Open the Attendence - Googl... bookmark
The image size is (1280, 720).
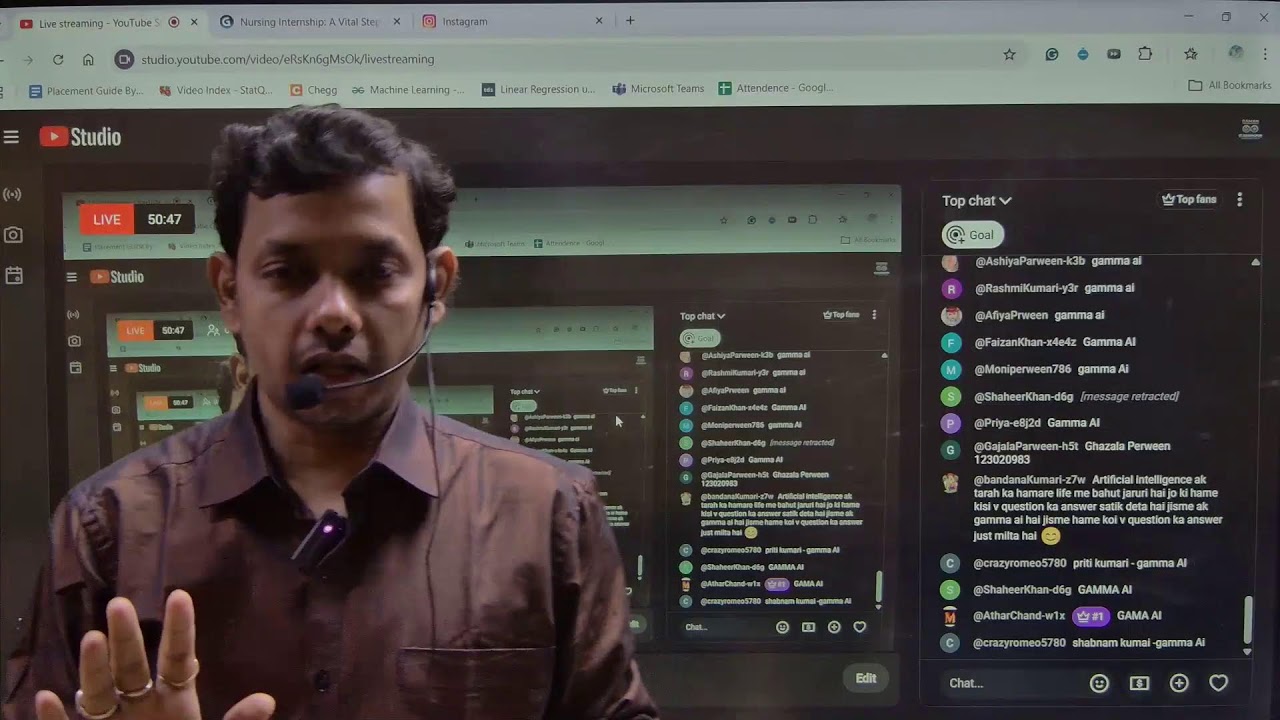[x=776, y=88]
